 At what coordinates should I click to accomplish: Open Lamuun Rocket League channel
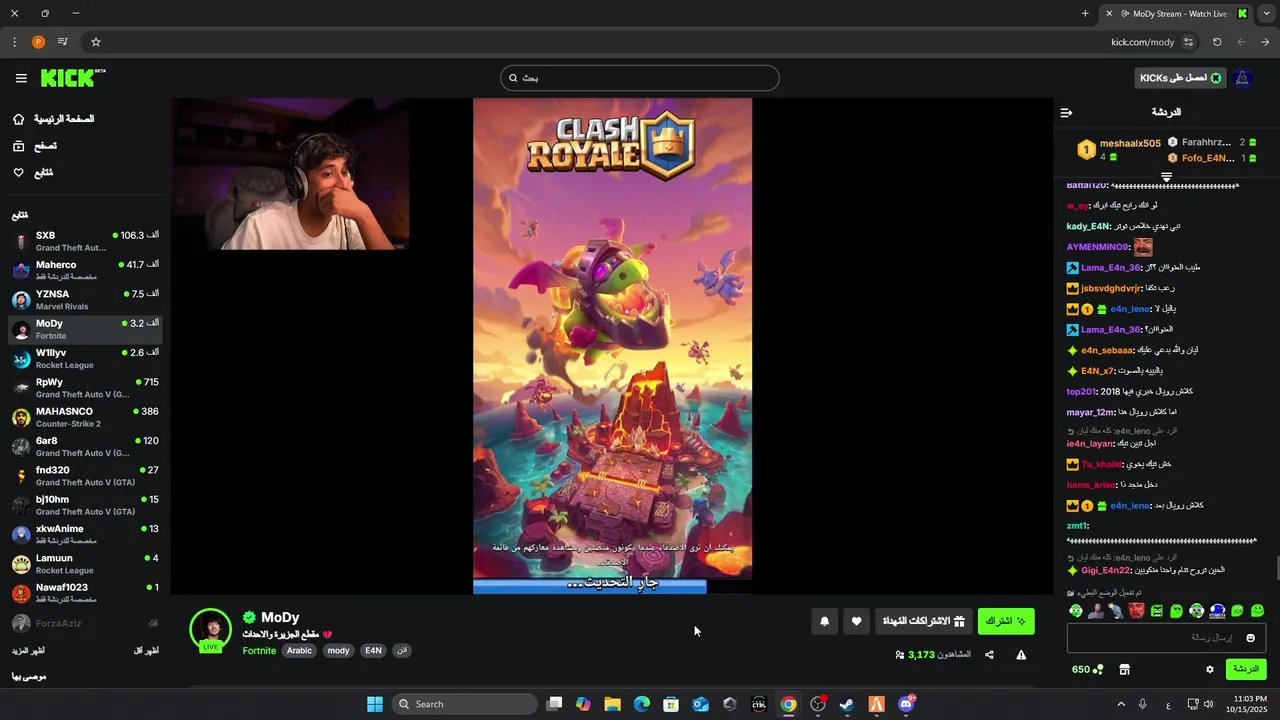[x=85, y=564]
